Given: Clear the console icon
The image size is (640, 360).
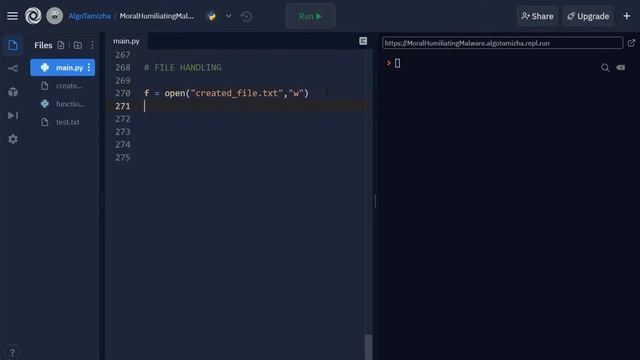Looking at the screenshot, I should point(621,68).
